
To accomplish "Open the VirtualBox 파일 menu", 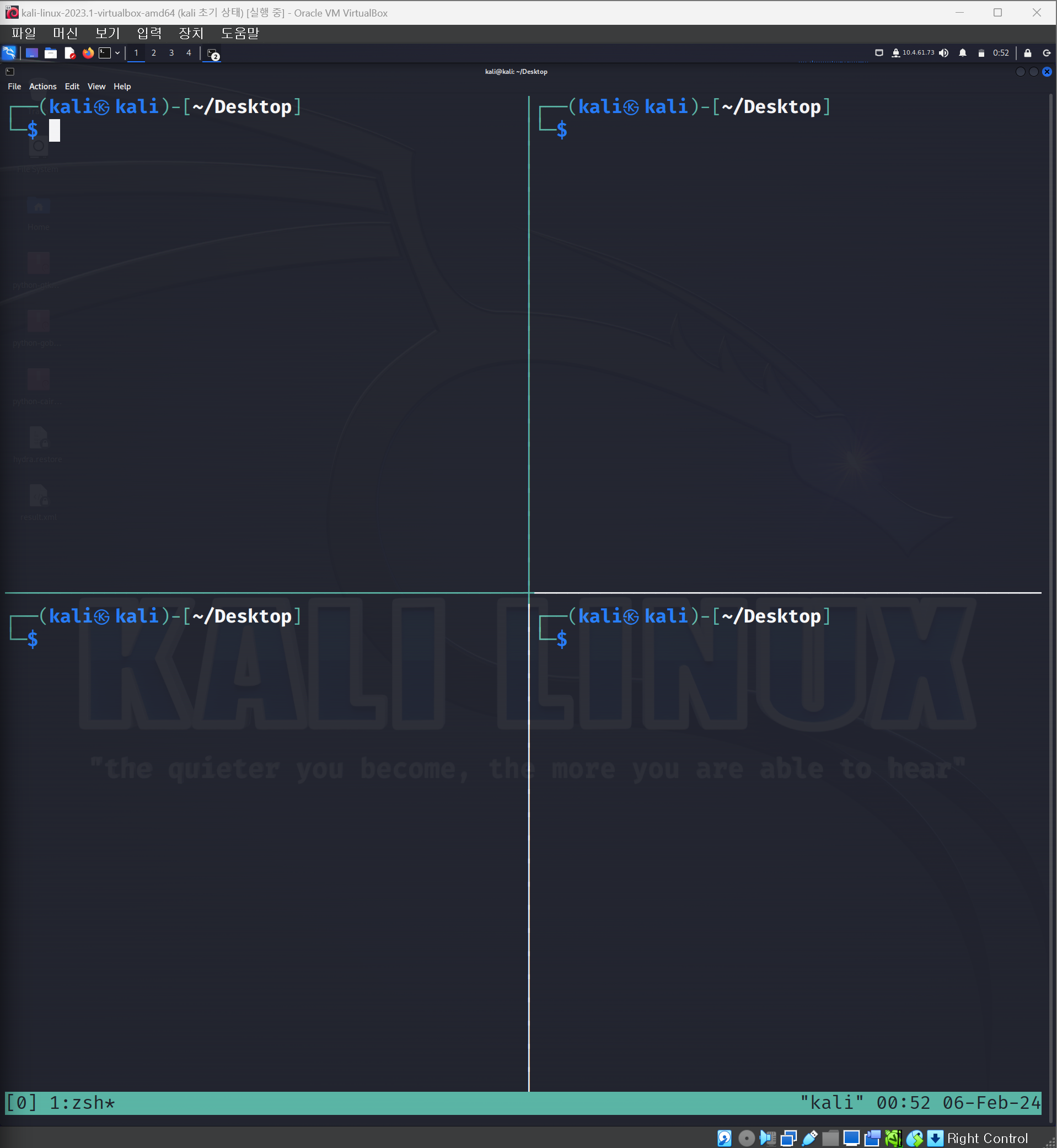I will pos(24,33).
